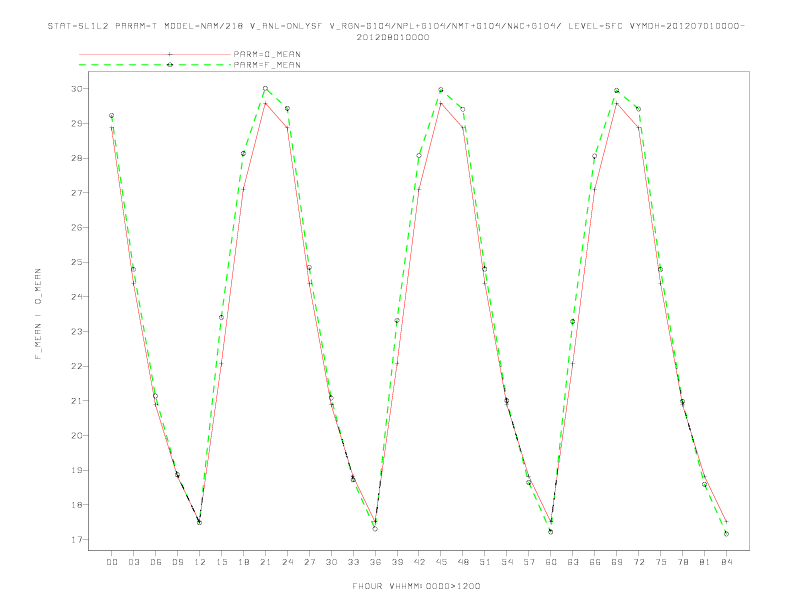This screenshot has height=612, width=792.
Task: Click the x-axis tick label 60
Action: 551,562
